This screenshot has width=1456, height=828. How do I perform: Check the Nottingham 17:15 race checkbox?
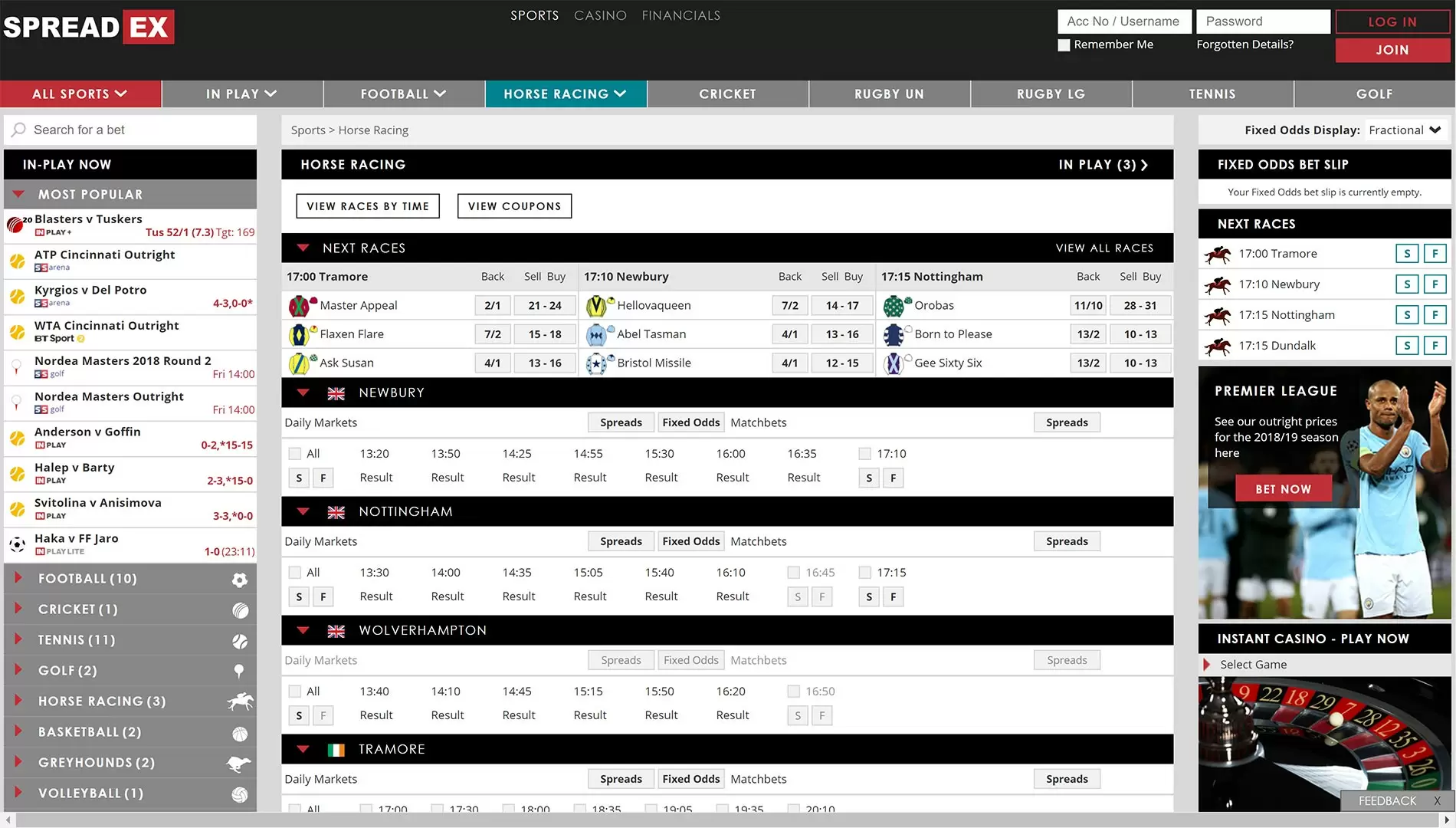864,573
